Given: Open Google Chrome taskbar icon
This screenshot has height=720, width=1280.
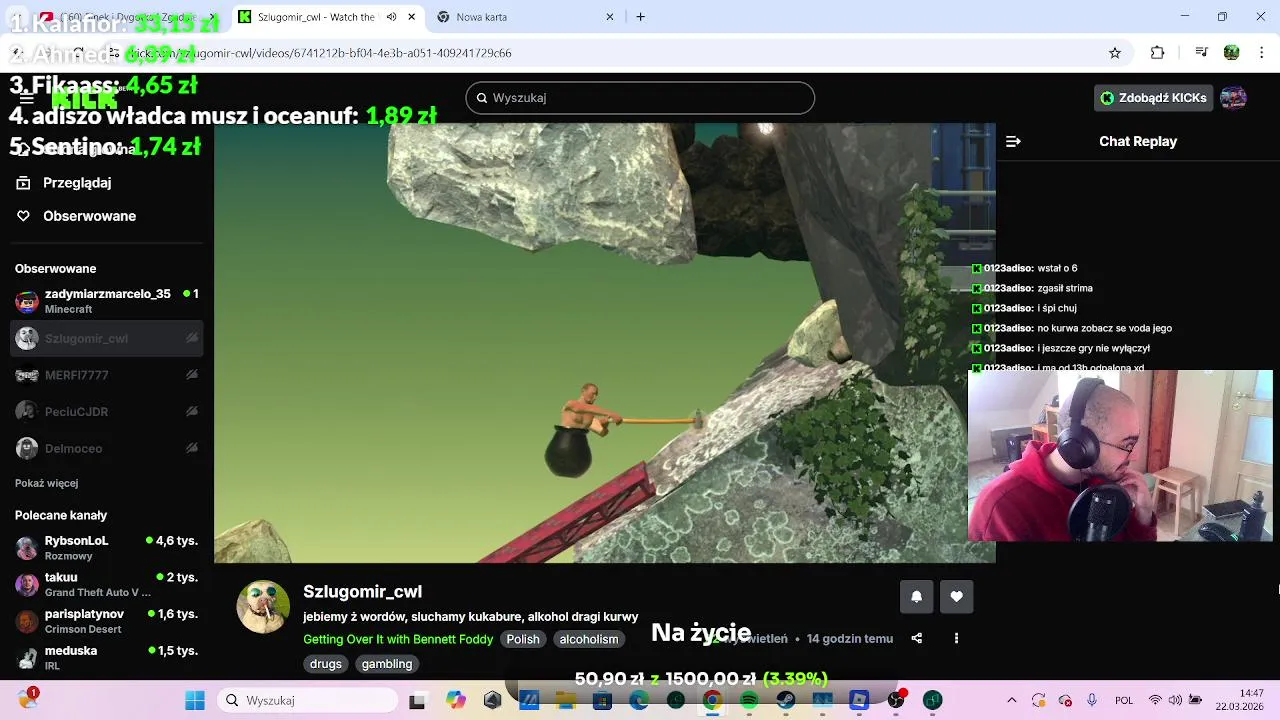Looking at the screenshot, I should (x=712, y=700).
